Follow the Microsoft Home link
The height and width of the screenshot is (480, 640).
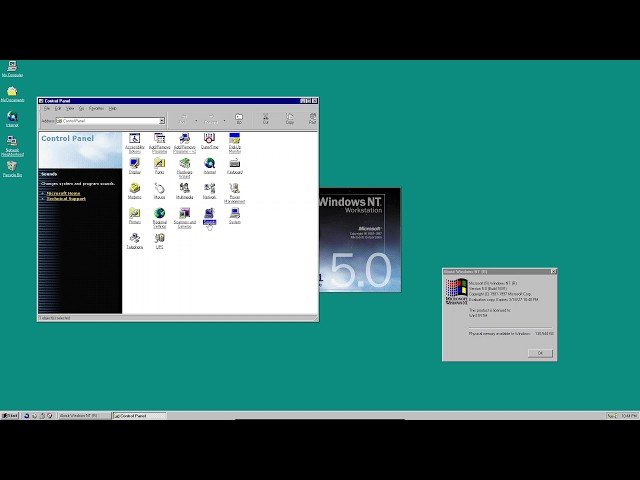click(63, 193)
